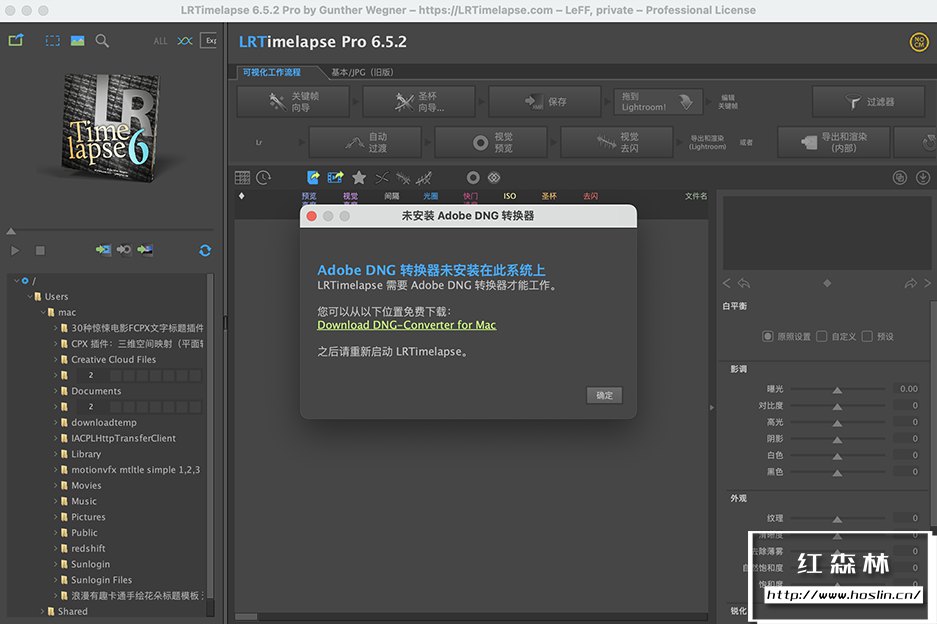Image resolution: width=937 pixels, height=624 pixels.
Task: Click the 光圈 column header
Action: tap(430, 196)
